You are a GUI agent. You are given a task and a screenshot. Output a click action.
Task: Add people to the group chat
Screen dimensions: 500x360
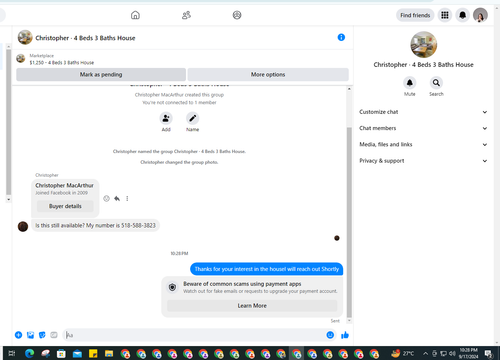pos(166,118)
